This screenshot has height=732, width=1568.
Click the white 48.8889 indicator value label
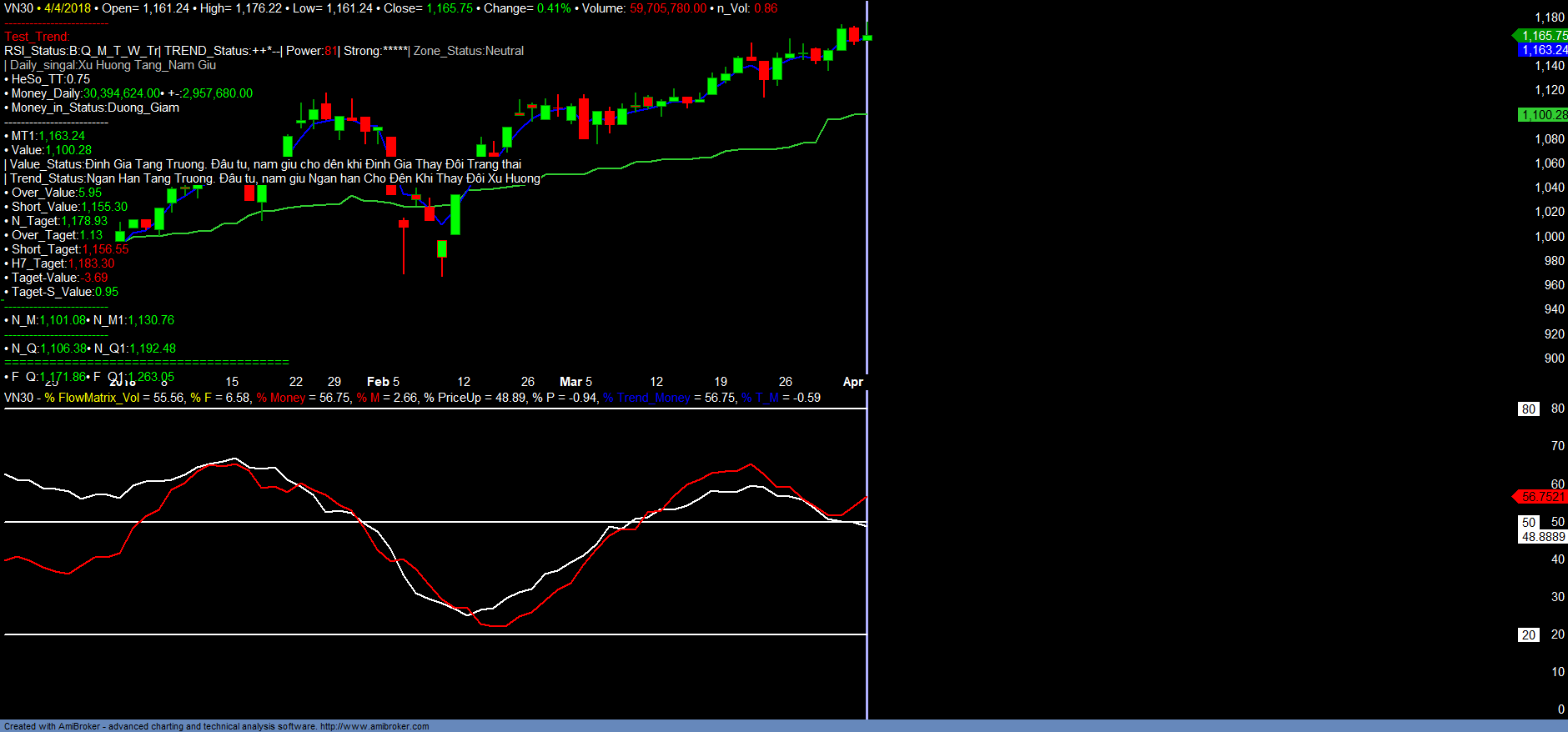[1543, 537]
